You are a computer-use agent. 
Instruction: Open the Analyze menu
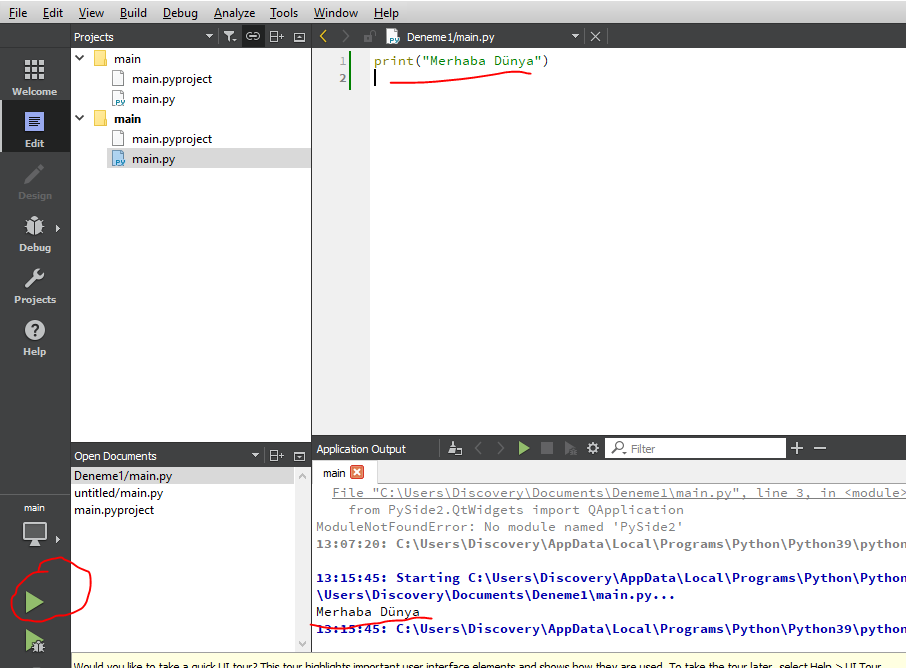tap(234, 13)
